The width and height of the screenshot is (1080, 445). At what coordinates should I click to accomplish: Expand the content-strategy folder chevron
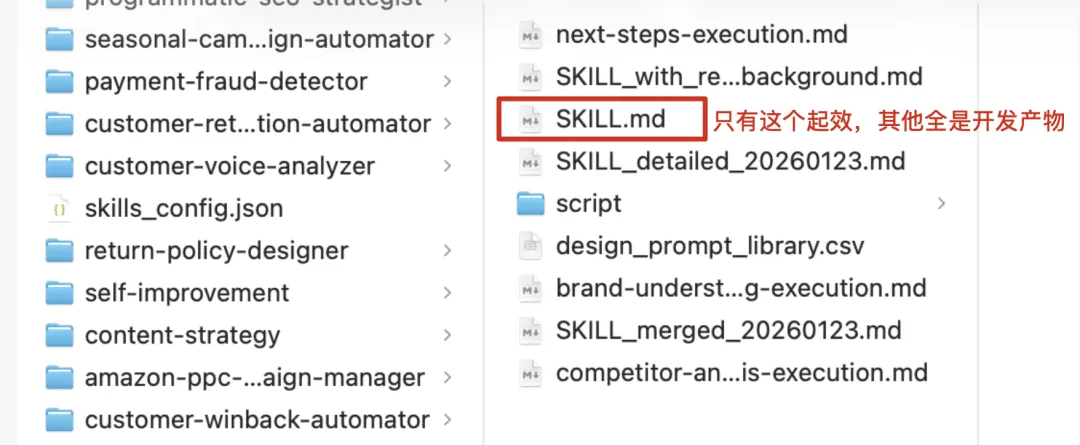(x=447, y=336)
